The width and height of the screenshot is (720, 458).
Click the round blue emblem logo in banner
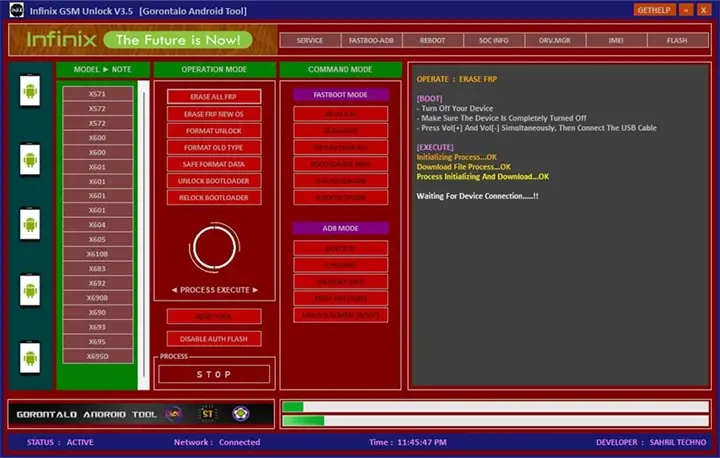pyautogui.click(x=241, y=414)
